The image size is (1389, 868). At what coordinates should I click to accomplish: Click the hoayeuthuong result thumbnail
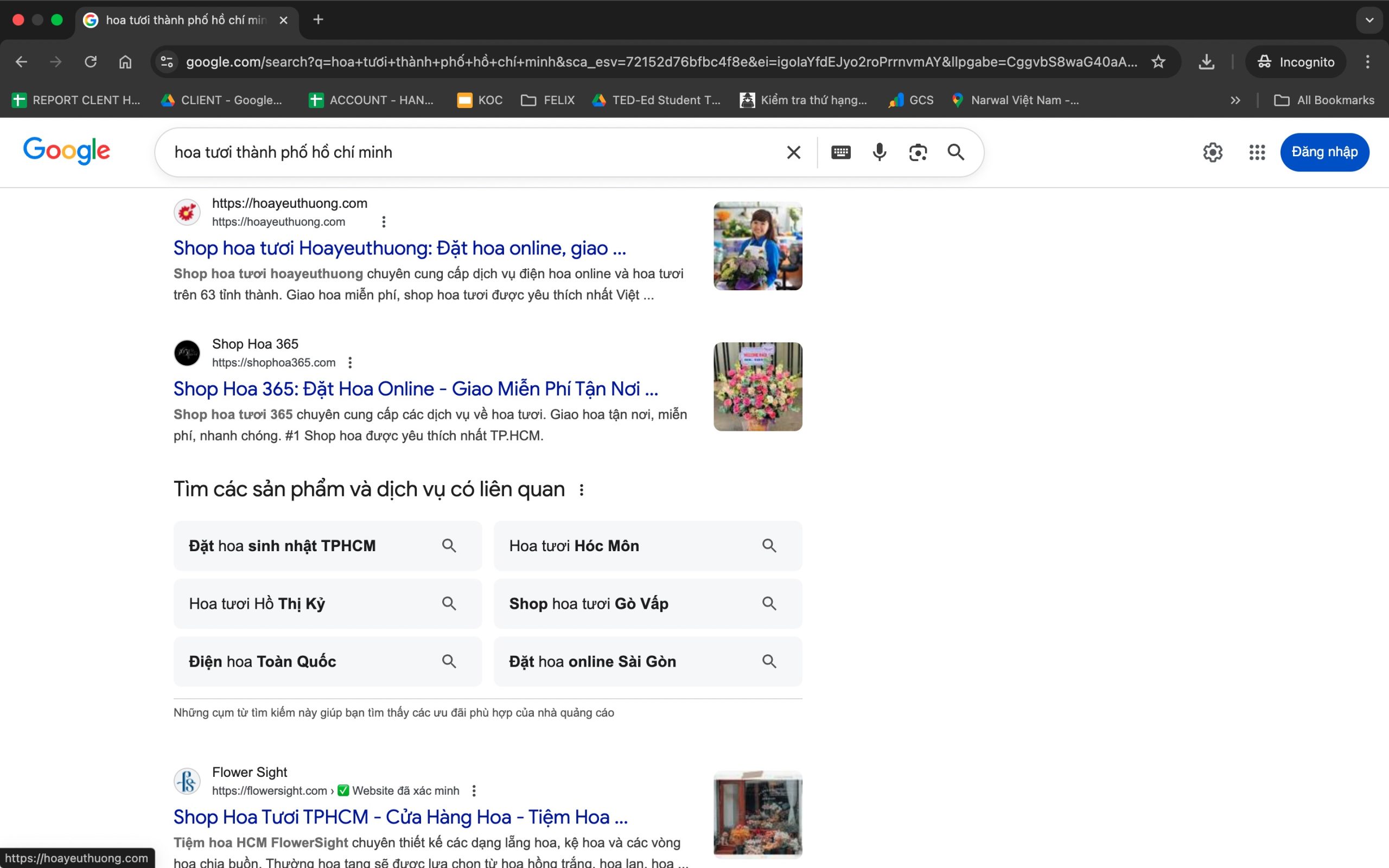point(757,246)
